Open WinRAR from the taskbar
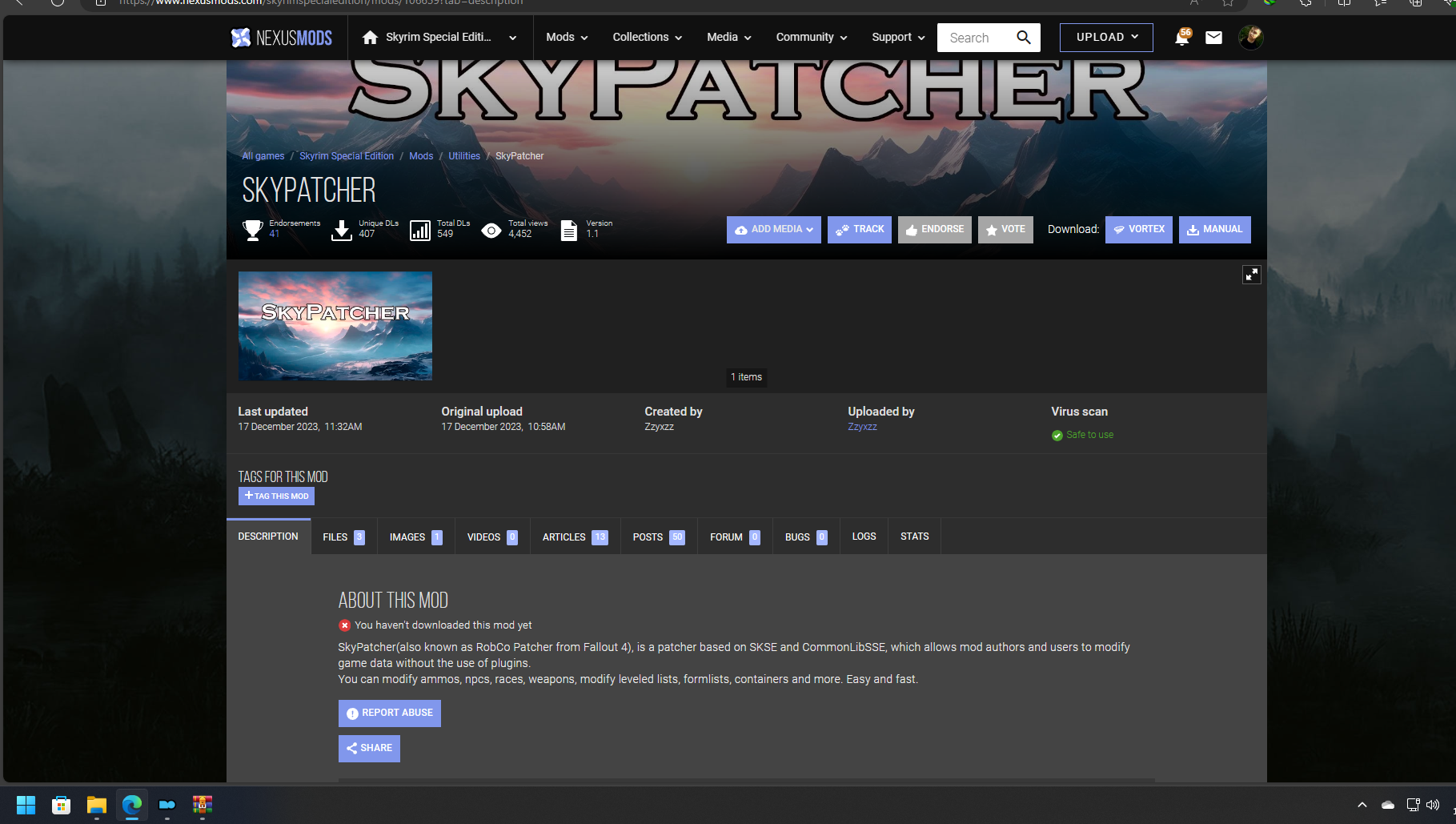The width and height of the screenshot is (1456, 824). [202, 805]
